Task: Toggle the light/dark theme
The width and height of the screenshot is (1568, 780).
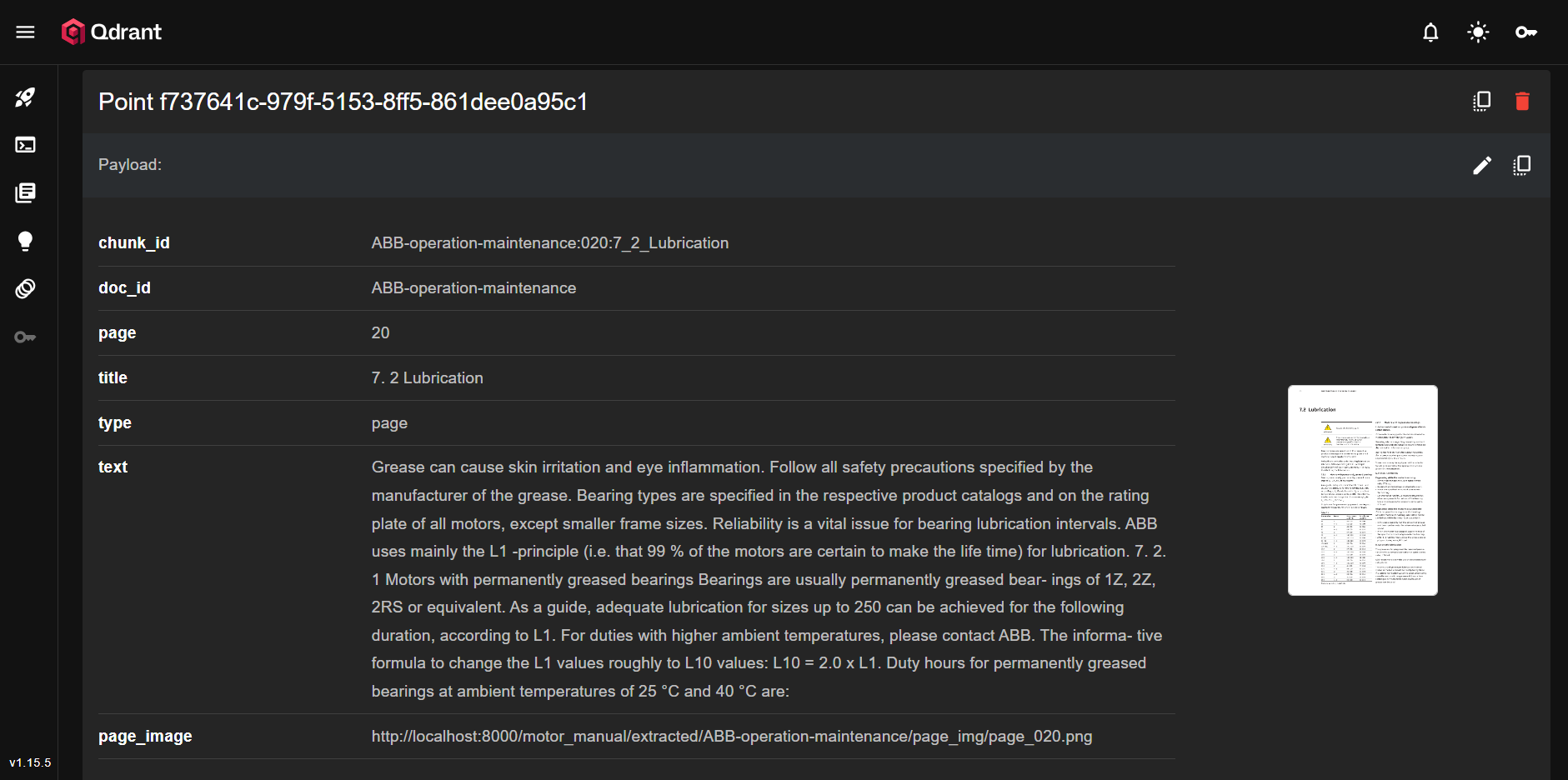Action: tap(1478, 32)
